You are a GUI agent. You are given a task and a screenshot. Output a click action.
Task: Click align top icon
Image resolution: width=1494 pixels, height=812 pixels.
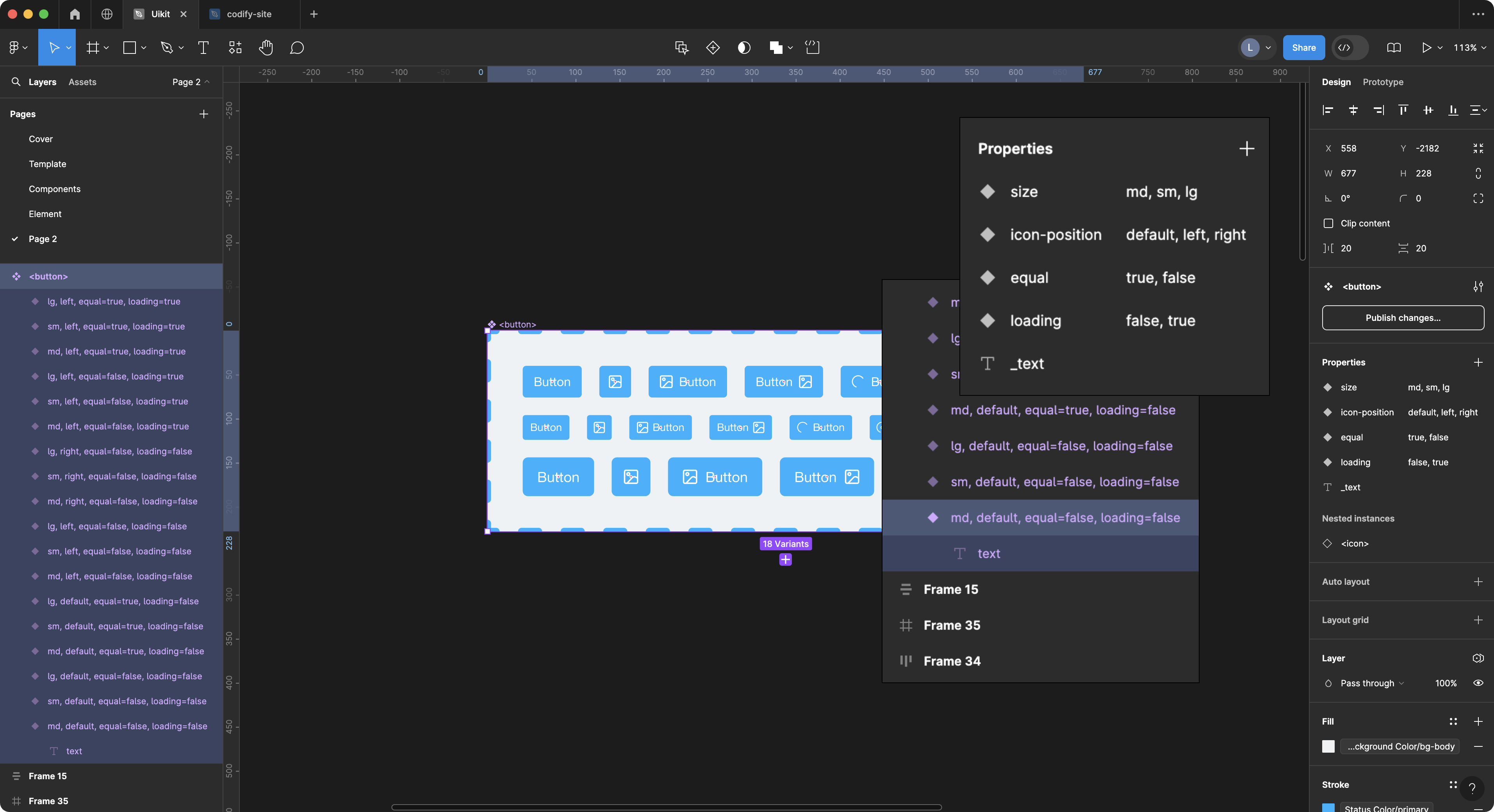[1403, 110]
